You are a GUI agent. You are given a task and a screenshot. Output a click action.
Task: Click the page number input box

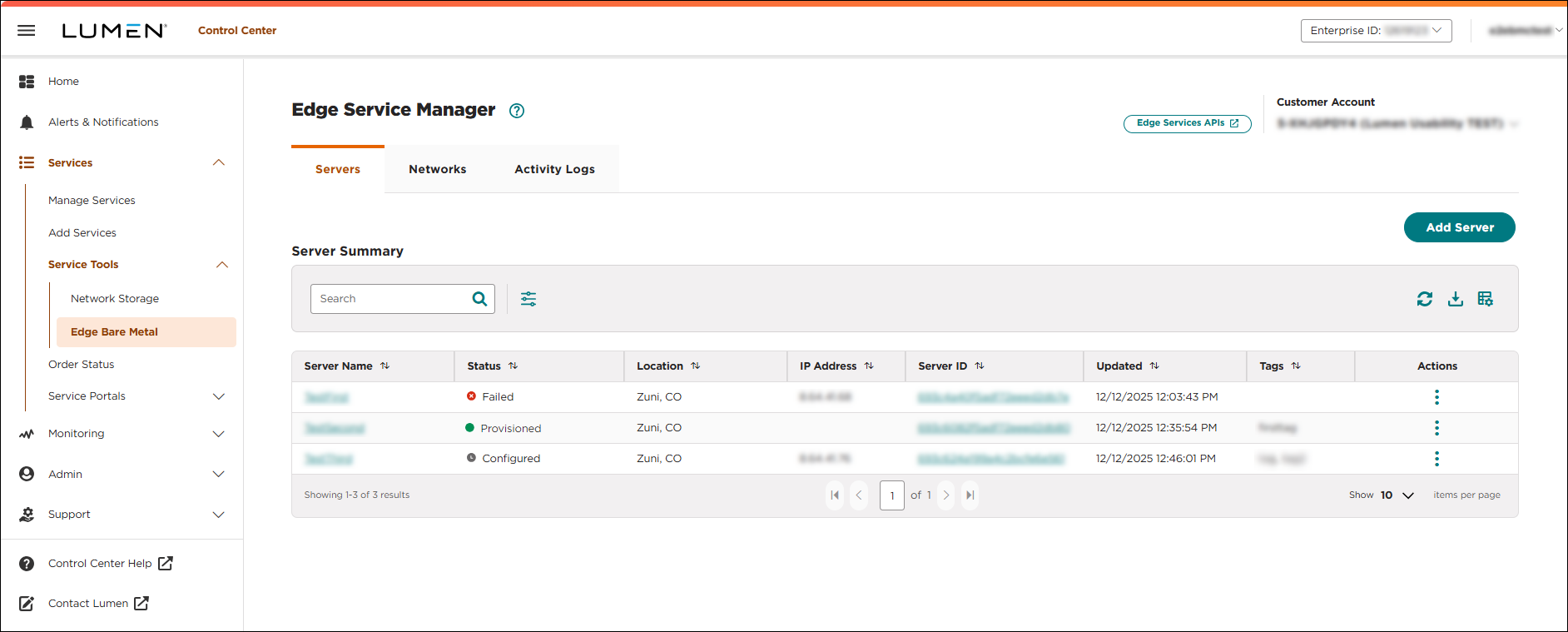click(892, 495)
